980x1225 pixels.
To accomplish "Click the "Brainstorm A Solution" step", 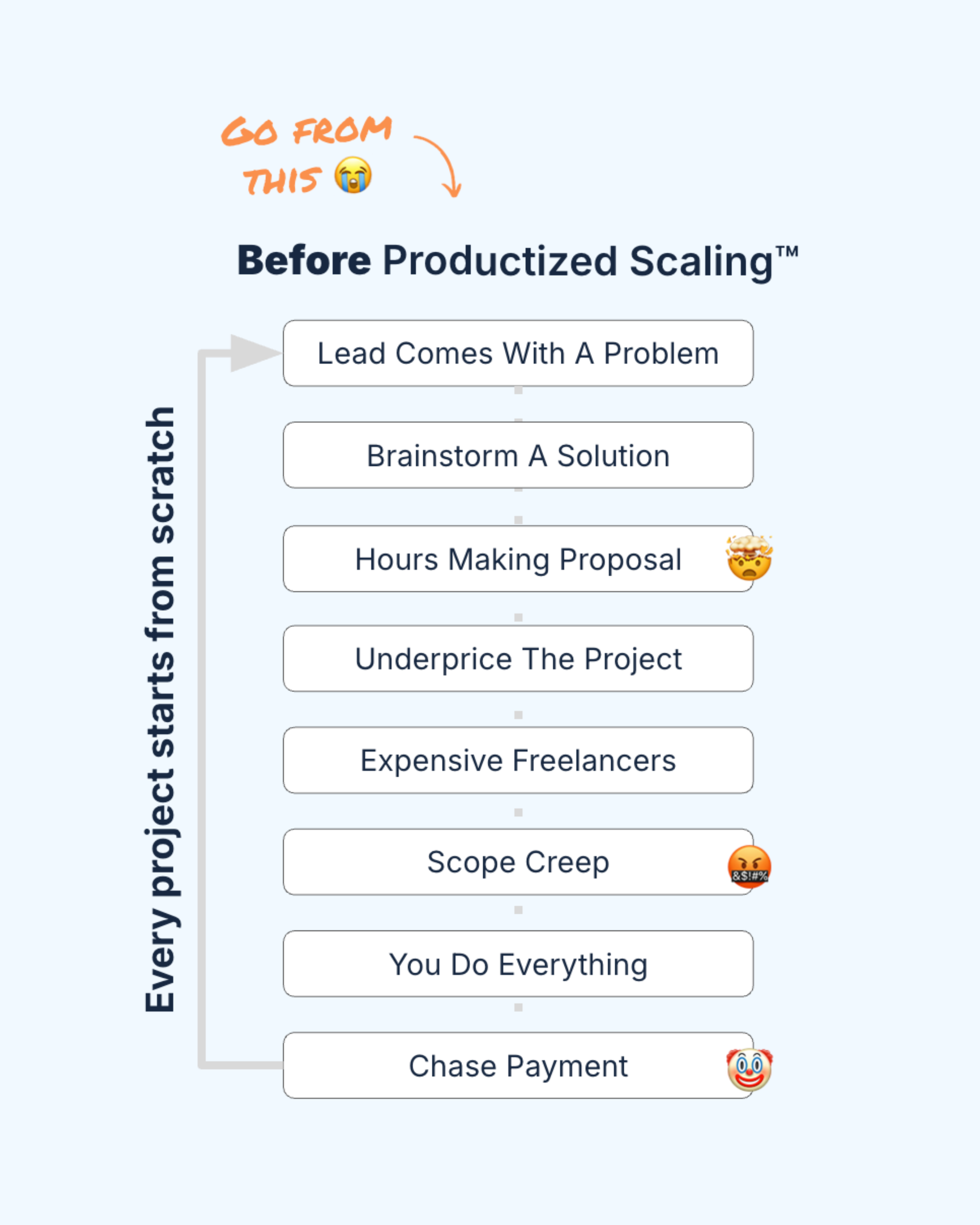I will (518, 456).
